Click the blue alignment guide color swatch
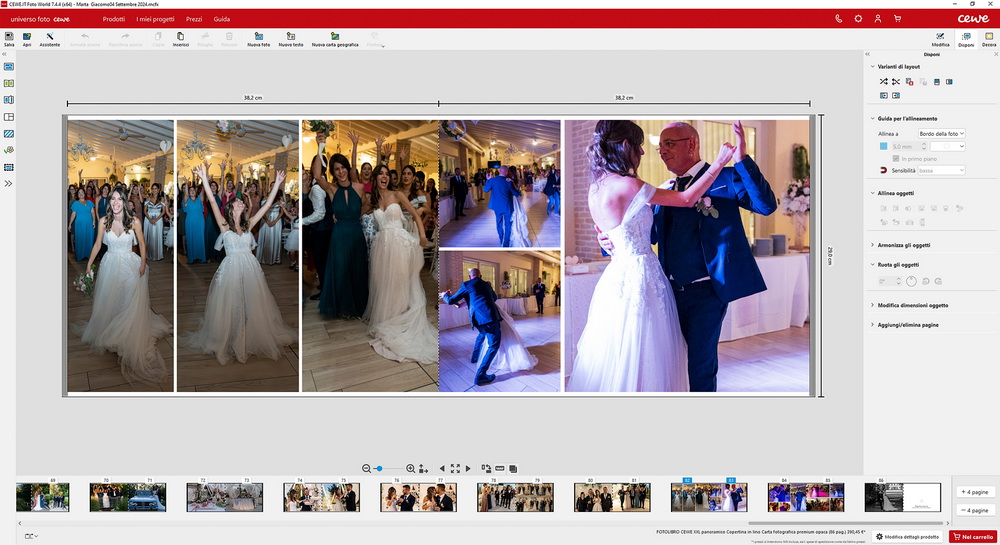 pos(883,146)
